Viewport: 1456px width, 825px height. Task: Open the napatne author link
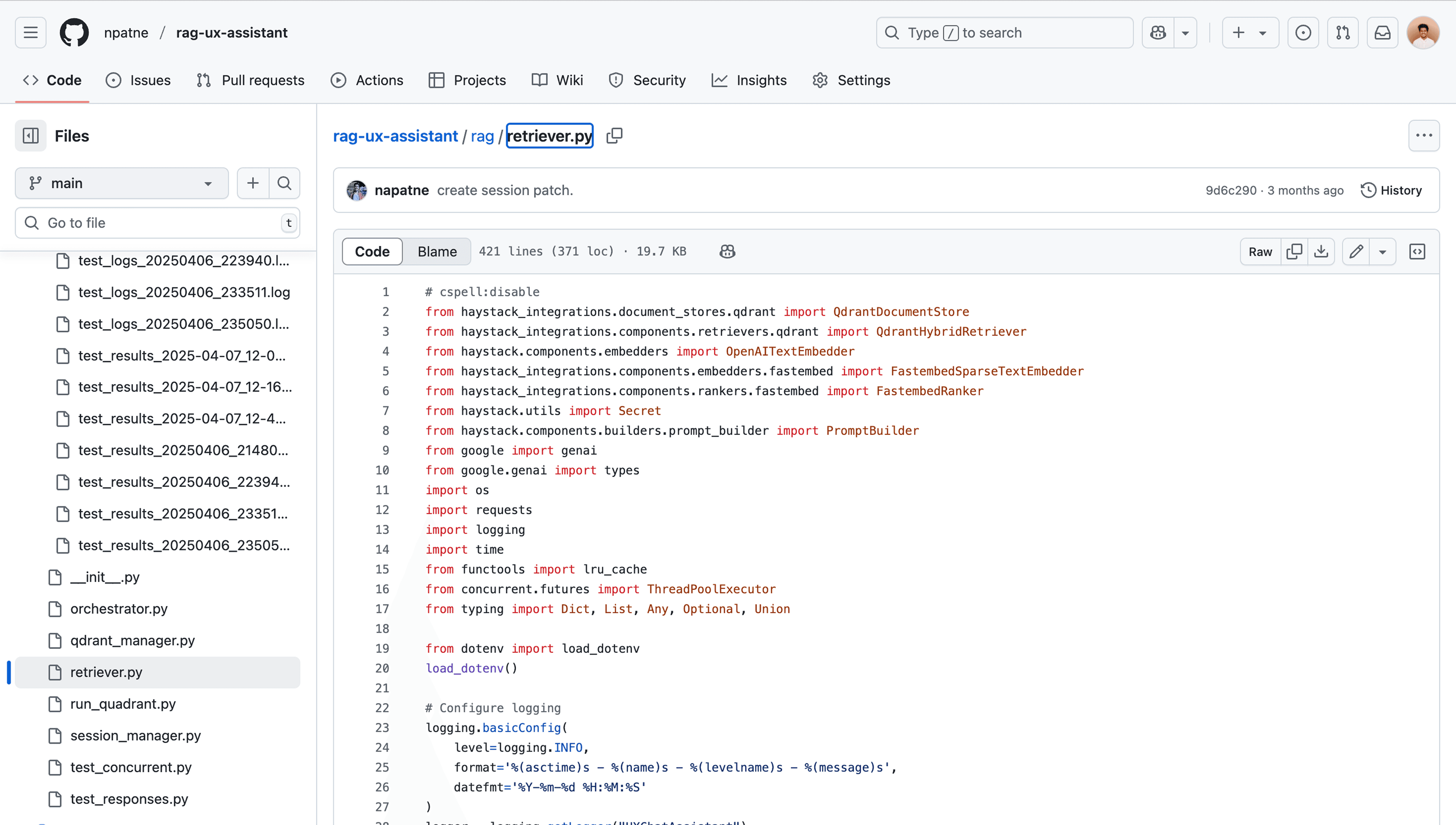pyautogui.click(x=401, y=190)
